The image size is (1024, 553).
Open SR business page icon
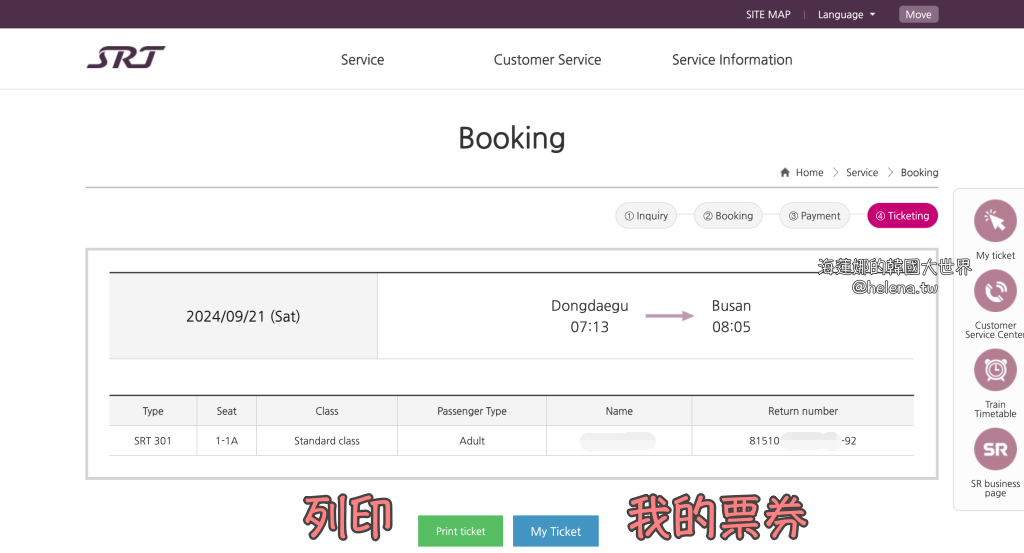[x=994, y=449]
